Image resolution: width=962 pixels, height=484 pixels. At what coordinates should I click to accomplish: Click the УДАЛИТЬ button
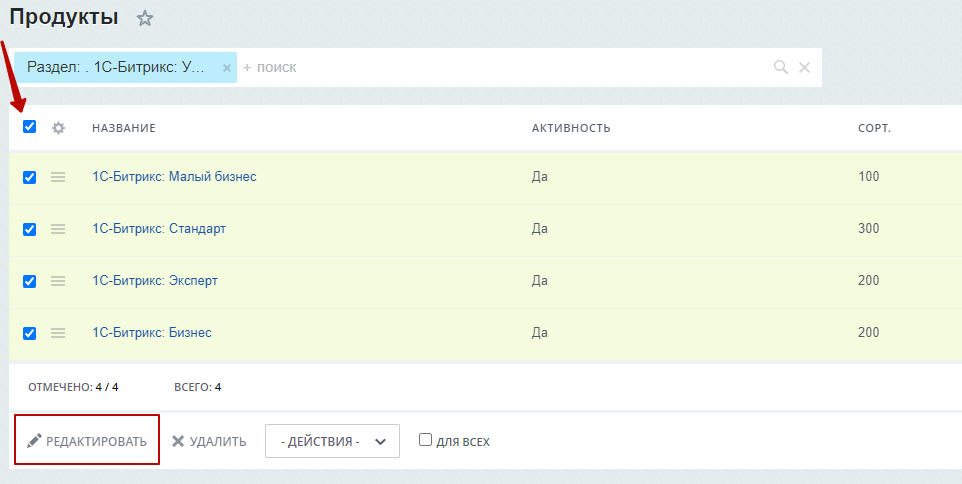[209, 442]
